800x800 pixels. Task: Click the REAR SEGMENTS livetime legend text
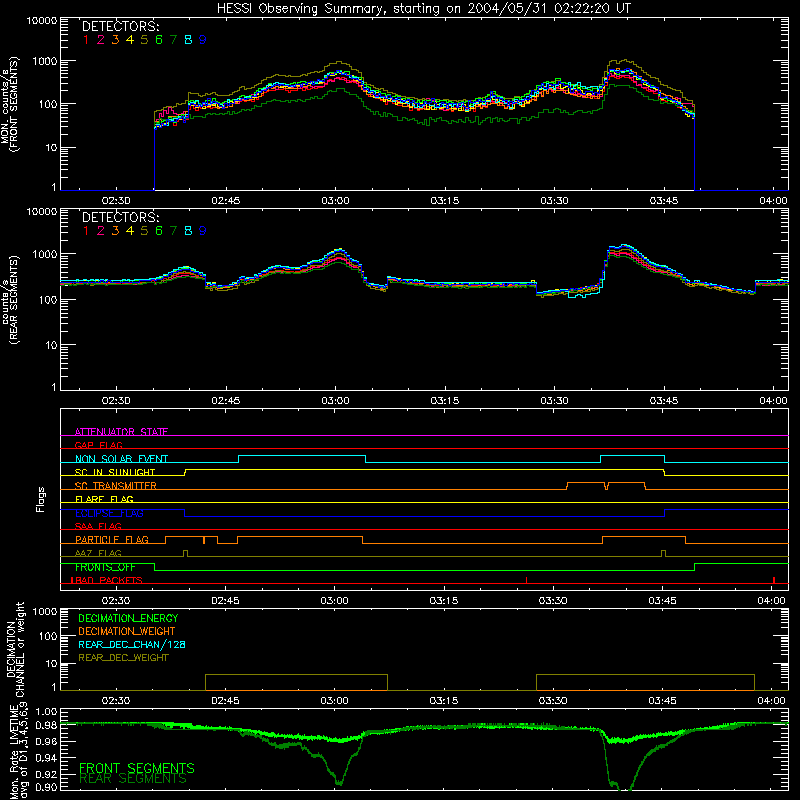pos(133,779)
